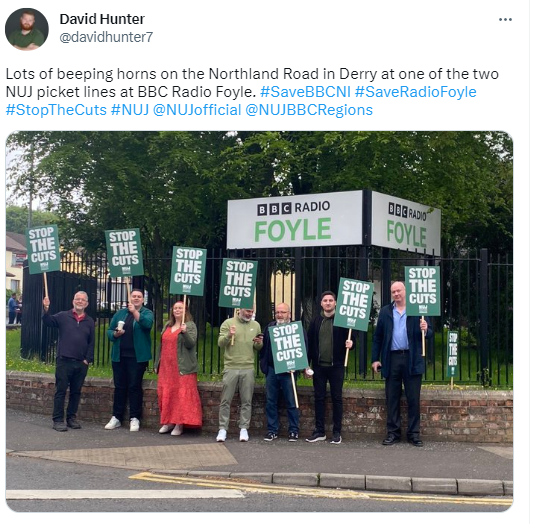Open the David Hunter display name
554x524 pixels.
(102, 19)
